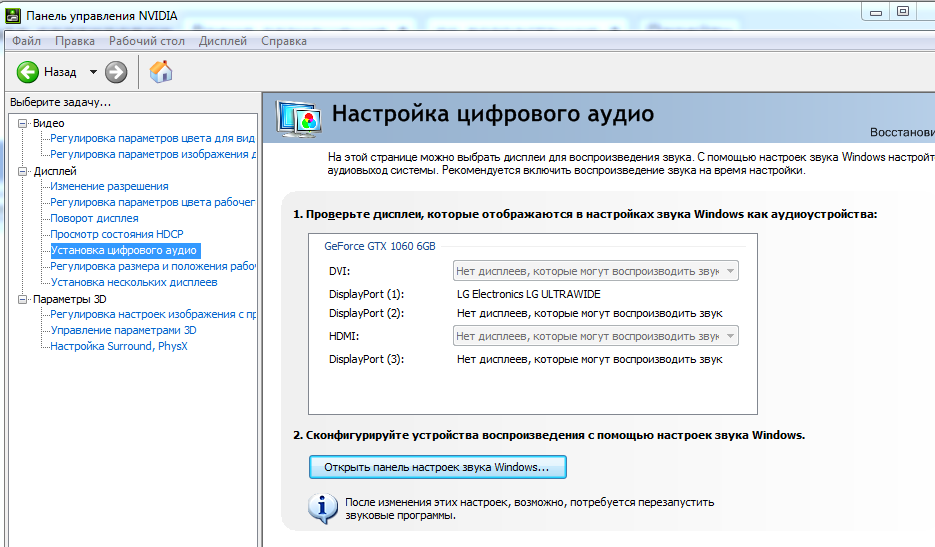Screen dimensions: 935x547
Task: Open the HDMI audio display dropdown
Action: 596,336
